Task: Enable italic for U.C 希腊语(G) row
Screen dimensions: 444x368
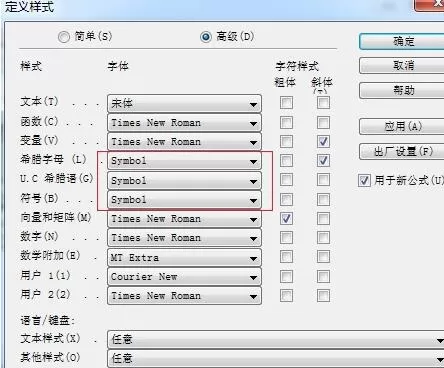Action: 323,180
